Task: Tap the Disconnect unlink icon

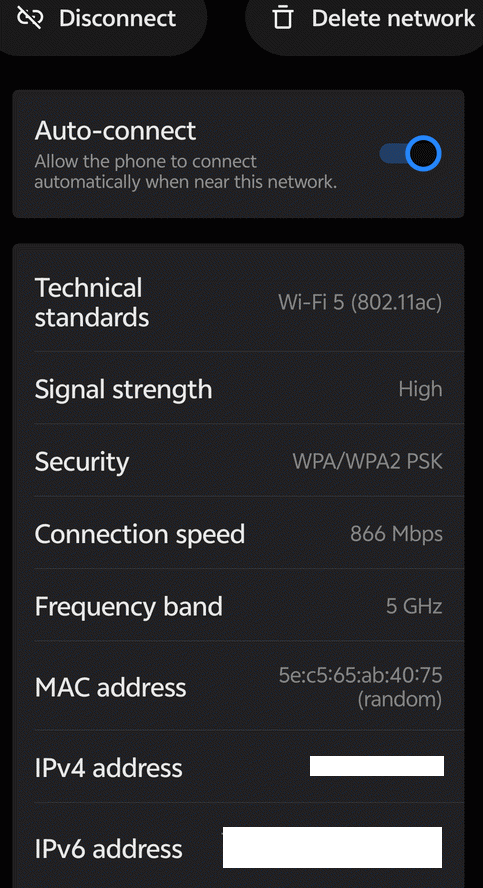Action: [x=31, y=18]
